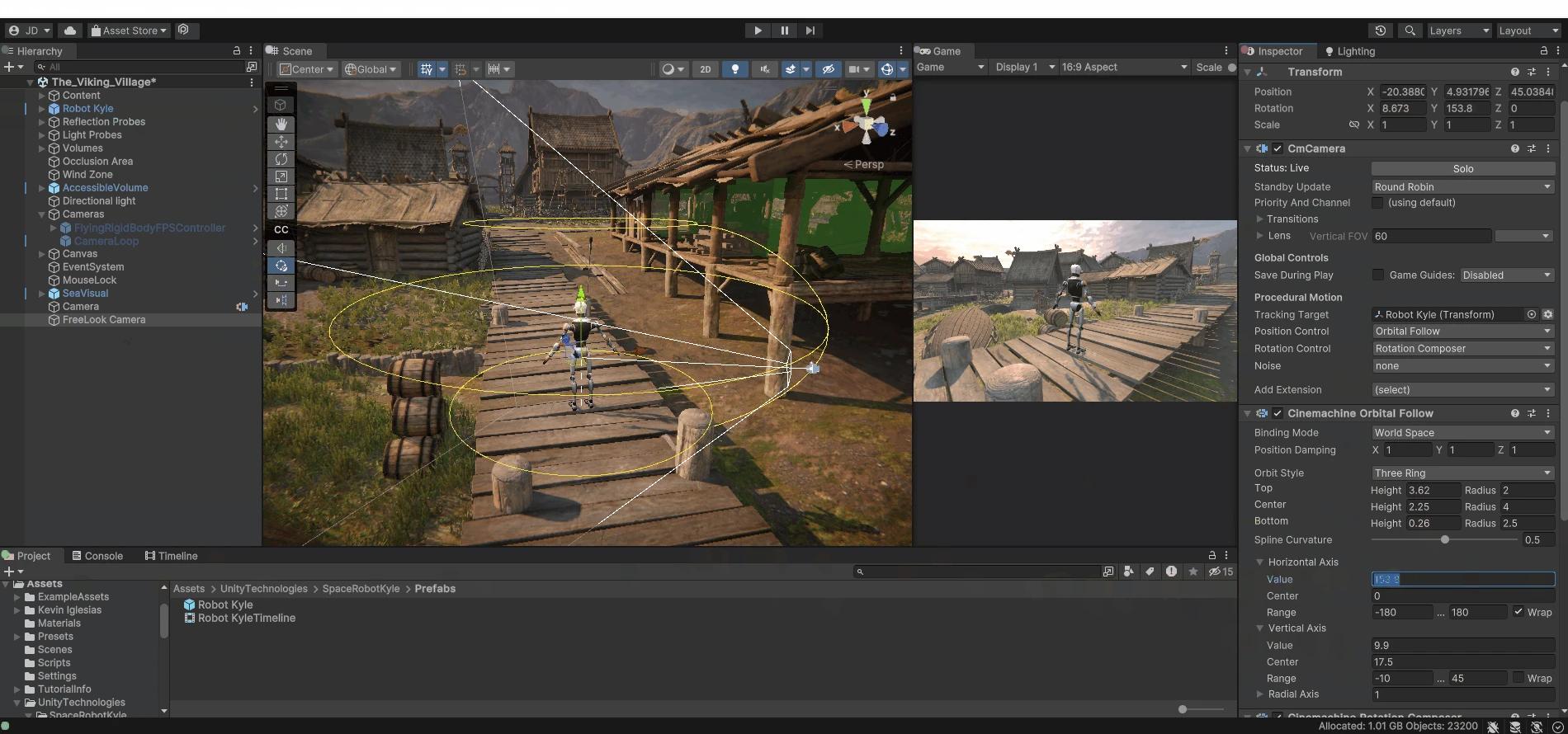Screen dimensions: 1568x734
Task: Open the Position Control dropdown
Action: (1463, 332)
